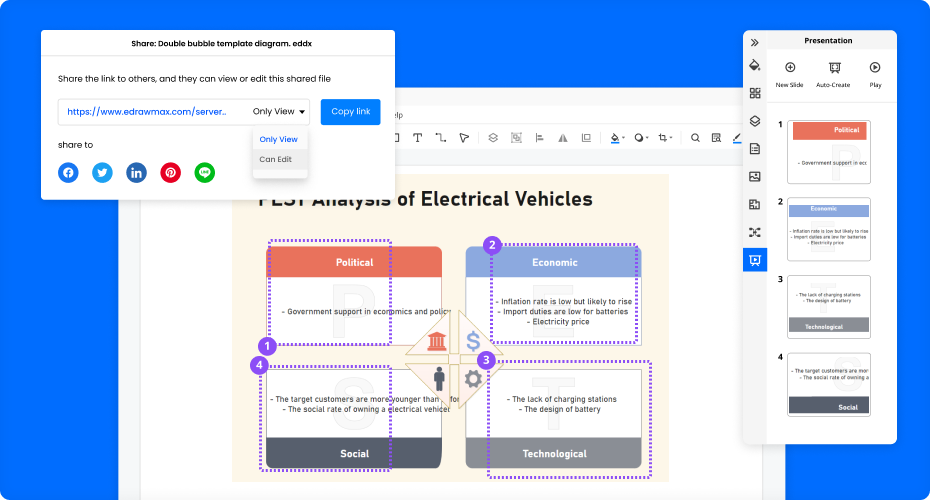
Task: Collapse the right panel with double chevron
Action: point(755,42)
